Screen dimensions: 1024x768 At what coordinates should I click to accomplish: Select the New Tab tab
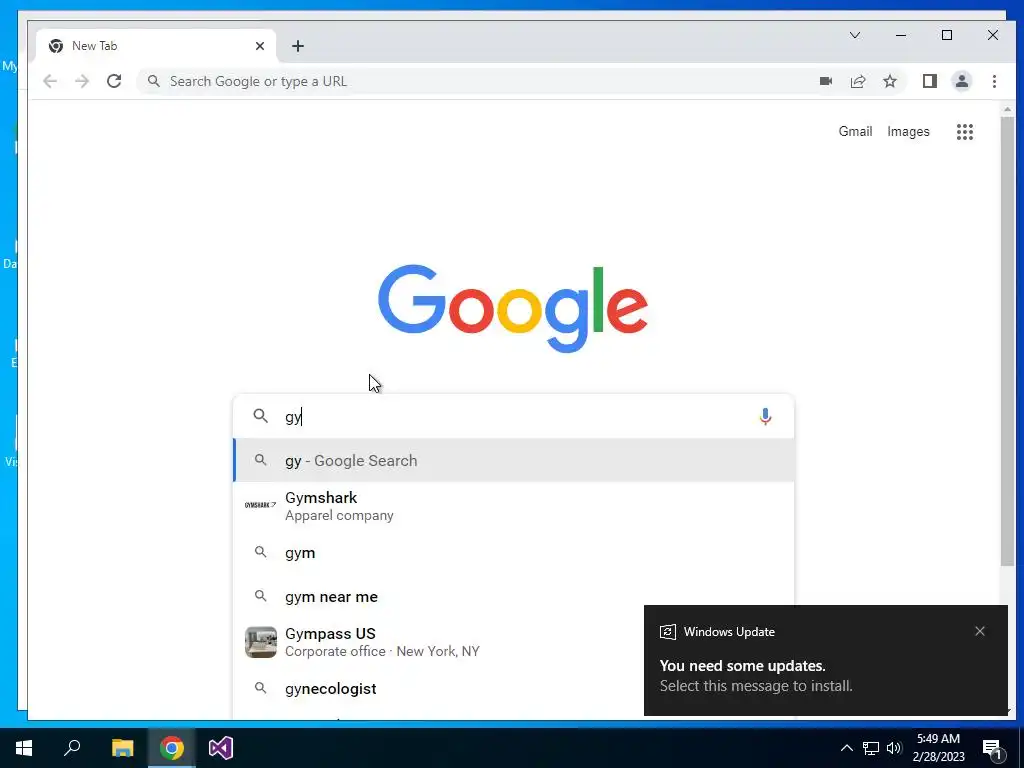pyautogui.click(x=157, y=46)
